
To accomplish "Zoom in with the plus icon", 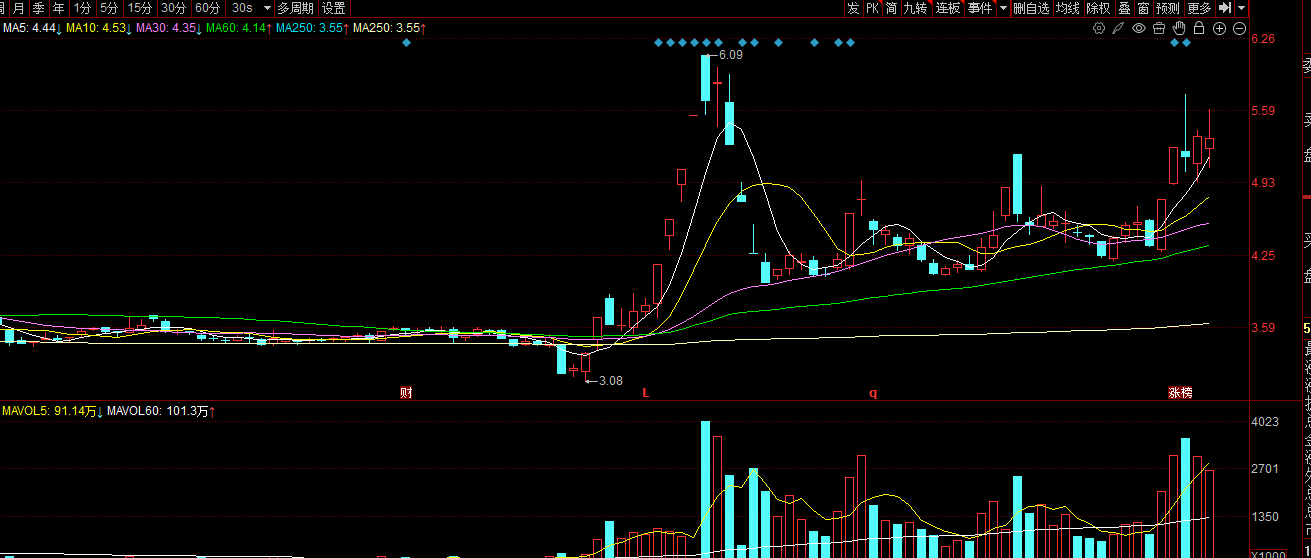I will [x=1219, y=28].
